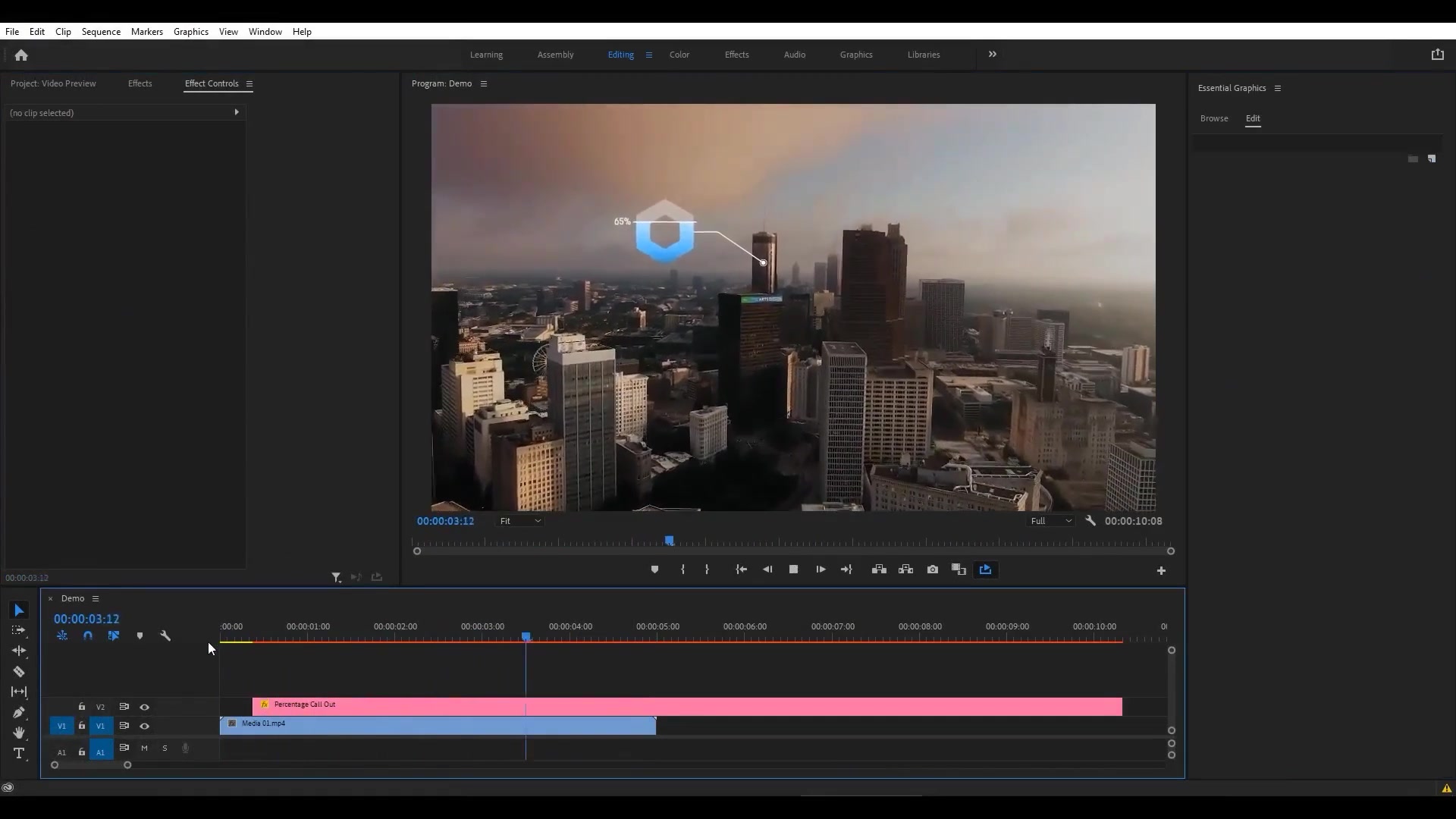
Task: Click the Razor tool in toolbar
Action: pos(18,671)
